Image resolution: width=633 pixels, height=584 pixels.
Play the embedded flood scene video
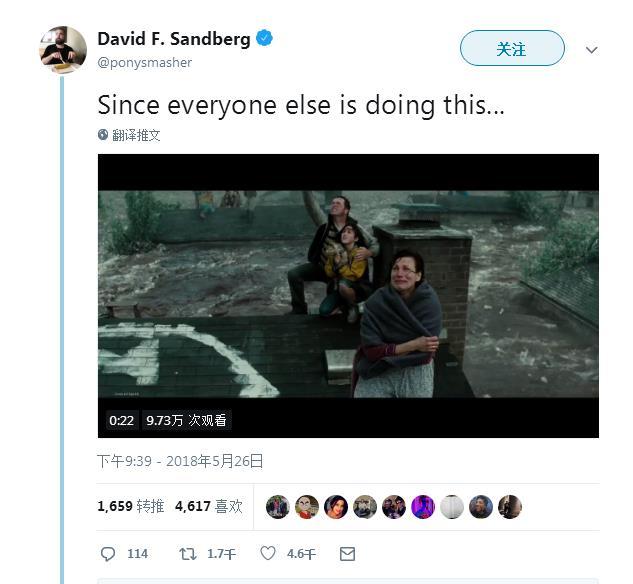pos(348,295)
